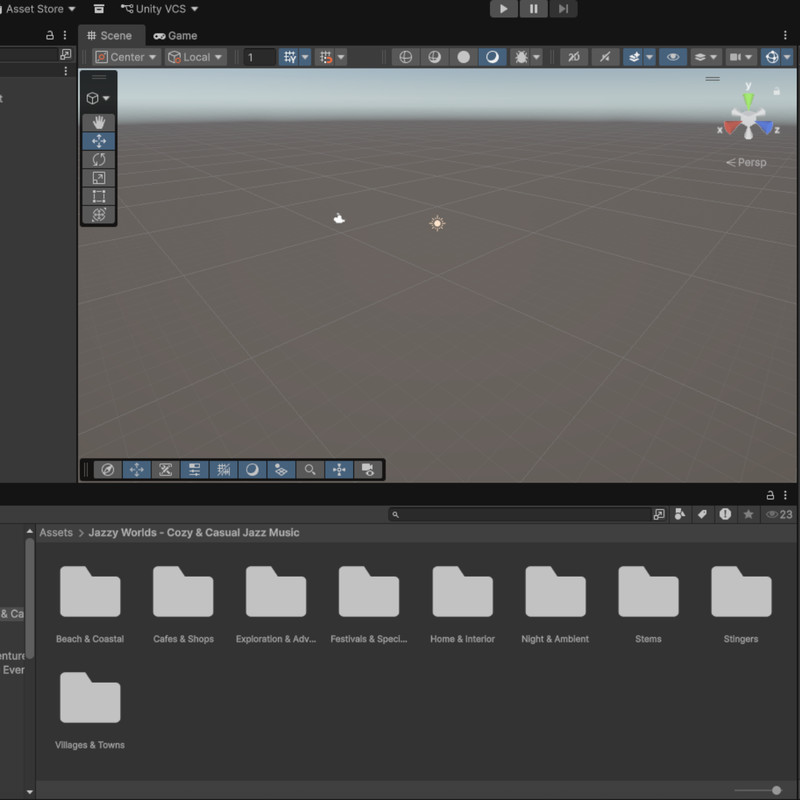Switch to the Scene tab
This screenshot has width=800, height=800.
110,35
